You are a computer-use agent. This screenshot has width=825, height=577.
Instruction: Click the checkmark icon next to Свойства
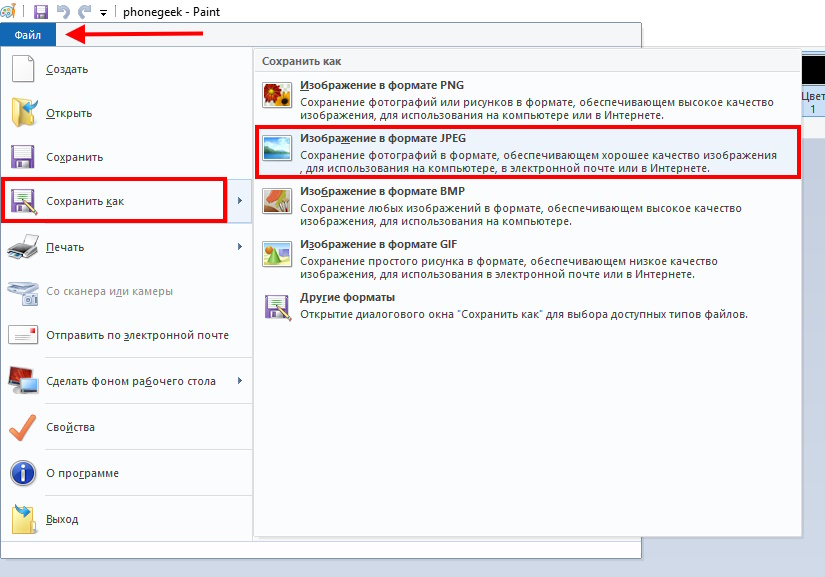pyautogui.click(x=23, y=427)
